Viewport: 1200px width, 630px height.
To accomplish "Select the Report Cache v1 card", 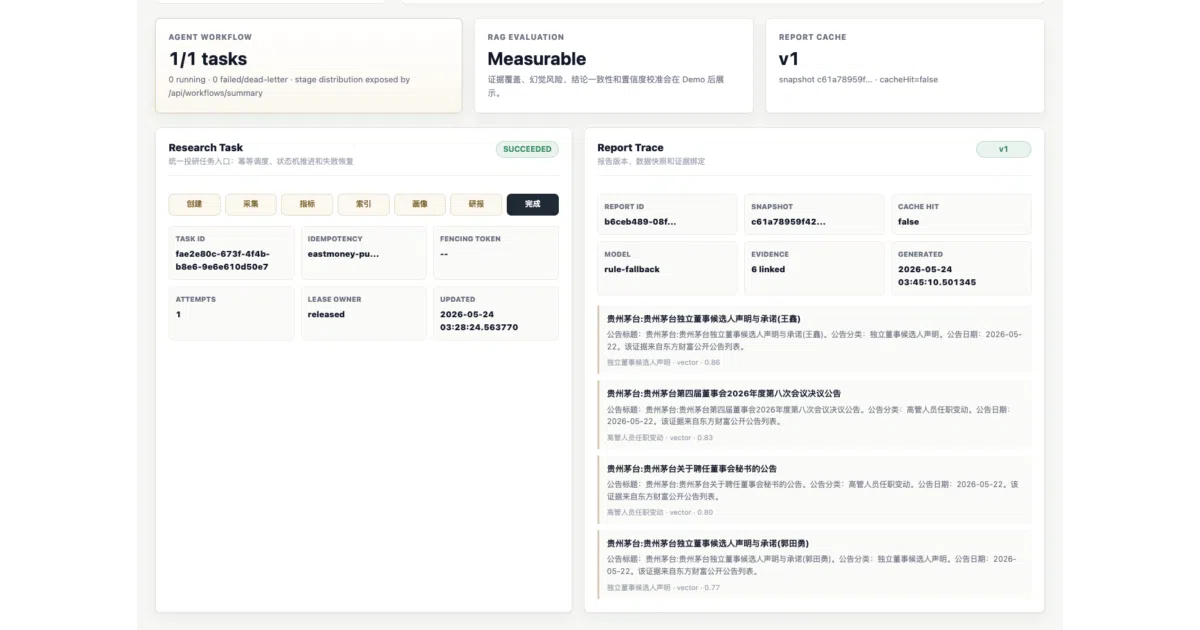I will coord(905,65).
